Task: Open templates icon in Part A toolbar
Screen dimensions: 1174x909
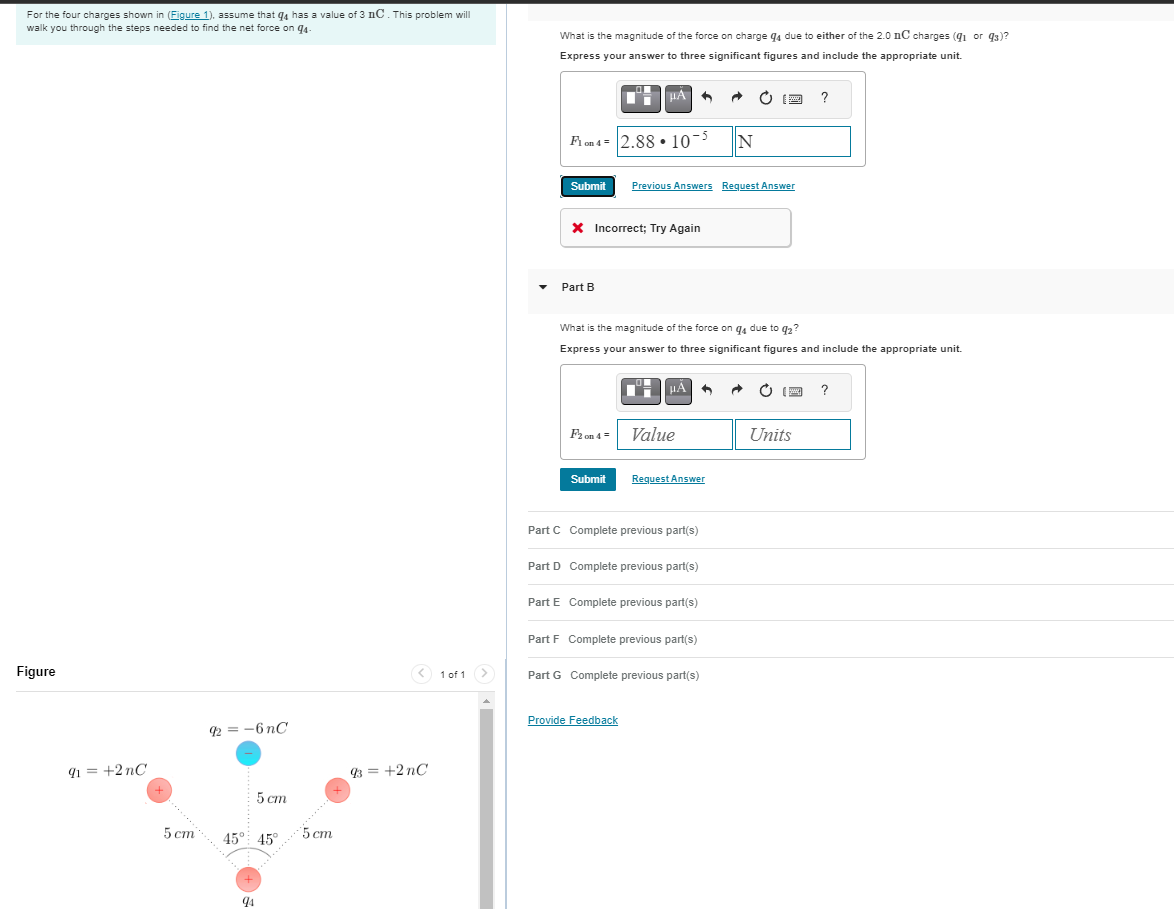Action: 641,98
